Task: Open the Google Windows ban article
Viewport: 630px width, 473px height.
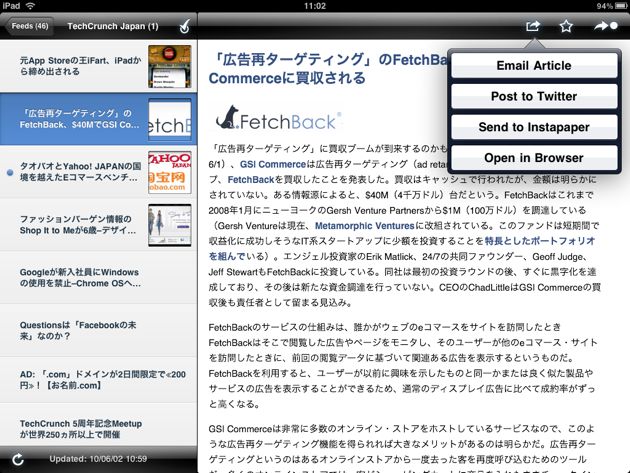Action: tap(98, 278)
